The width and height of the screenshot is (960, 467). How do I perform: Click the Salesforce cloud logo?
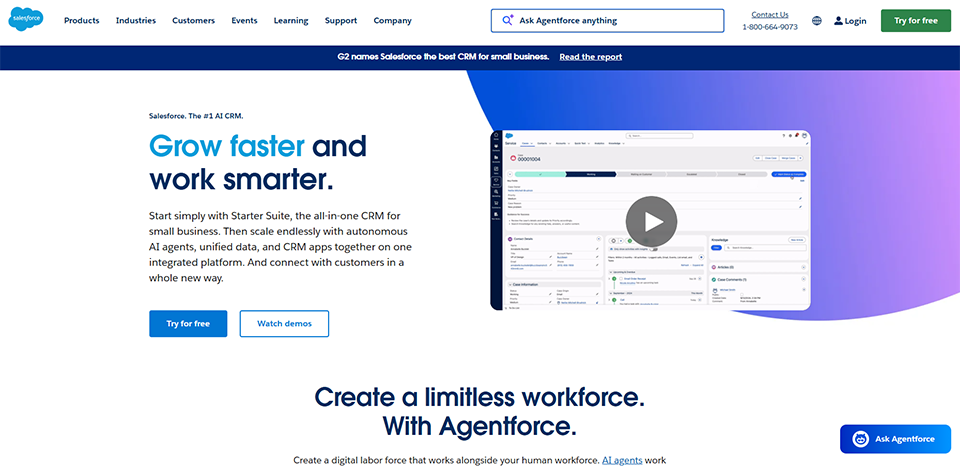point(26,20)
